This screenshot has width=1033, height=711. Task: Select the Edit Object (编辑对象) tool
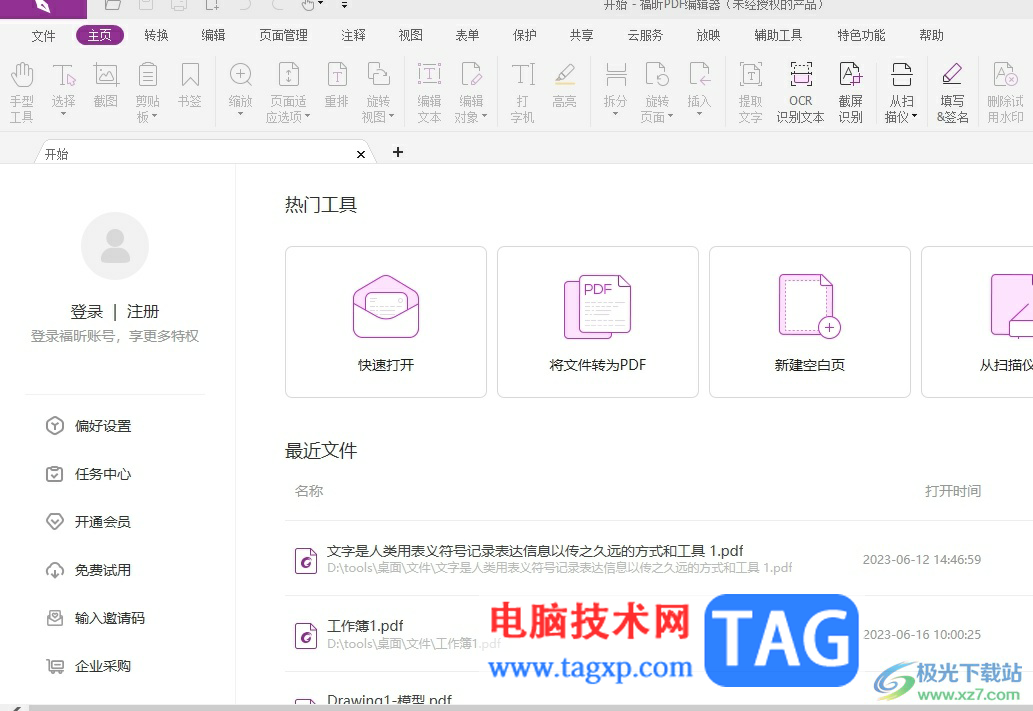tap(471, 92)
